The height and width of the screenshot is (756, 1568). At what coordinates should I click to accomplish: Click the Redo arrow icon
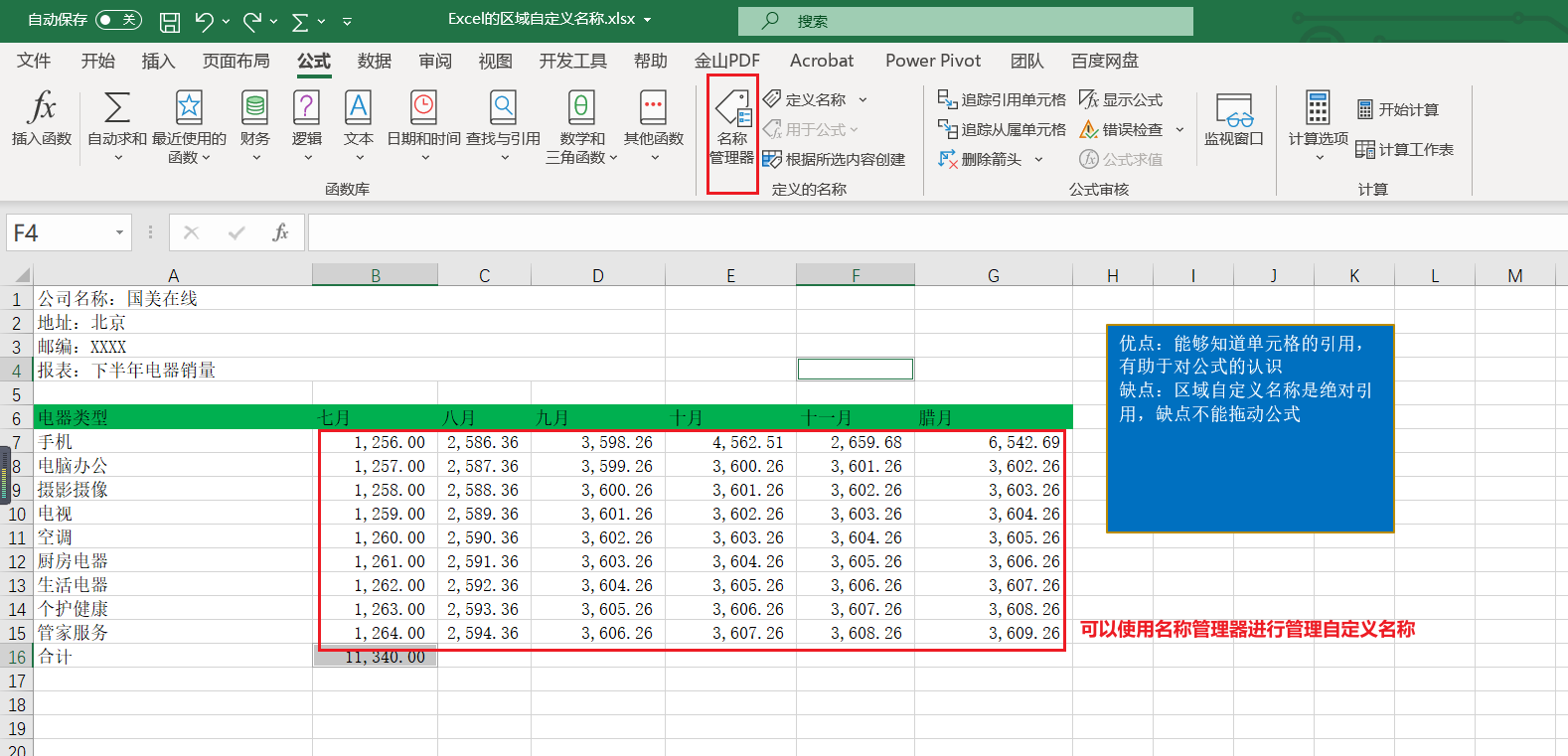[x=252, y=21]
